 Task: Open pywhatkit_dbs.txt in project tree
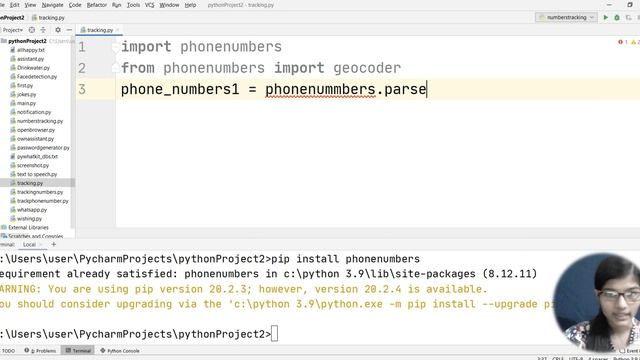point(38,157)
